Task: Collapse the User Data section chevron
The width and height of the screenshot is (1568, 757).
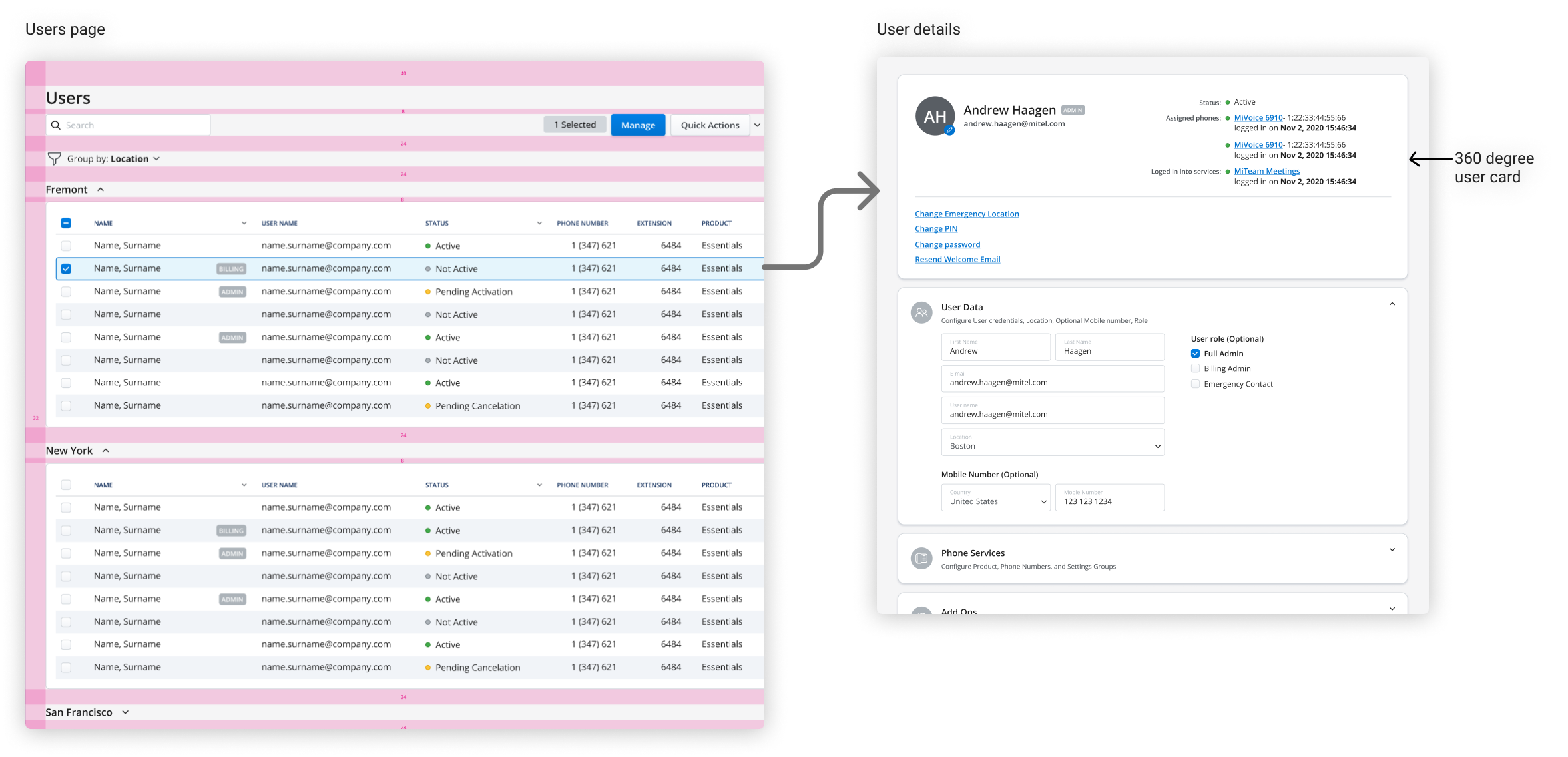Action: tap(1392, 304)
